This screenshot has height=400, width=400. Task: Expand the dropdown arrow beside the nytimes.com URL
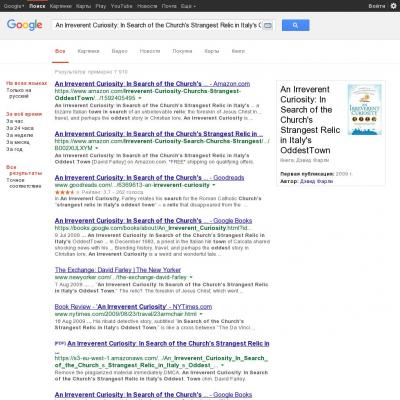(201, 314)
